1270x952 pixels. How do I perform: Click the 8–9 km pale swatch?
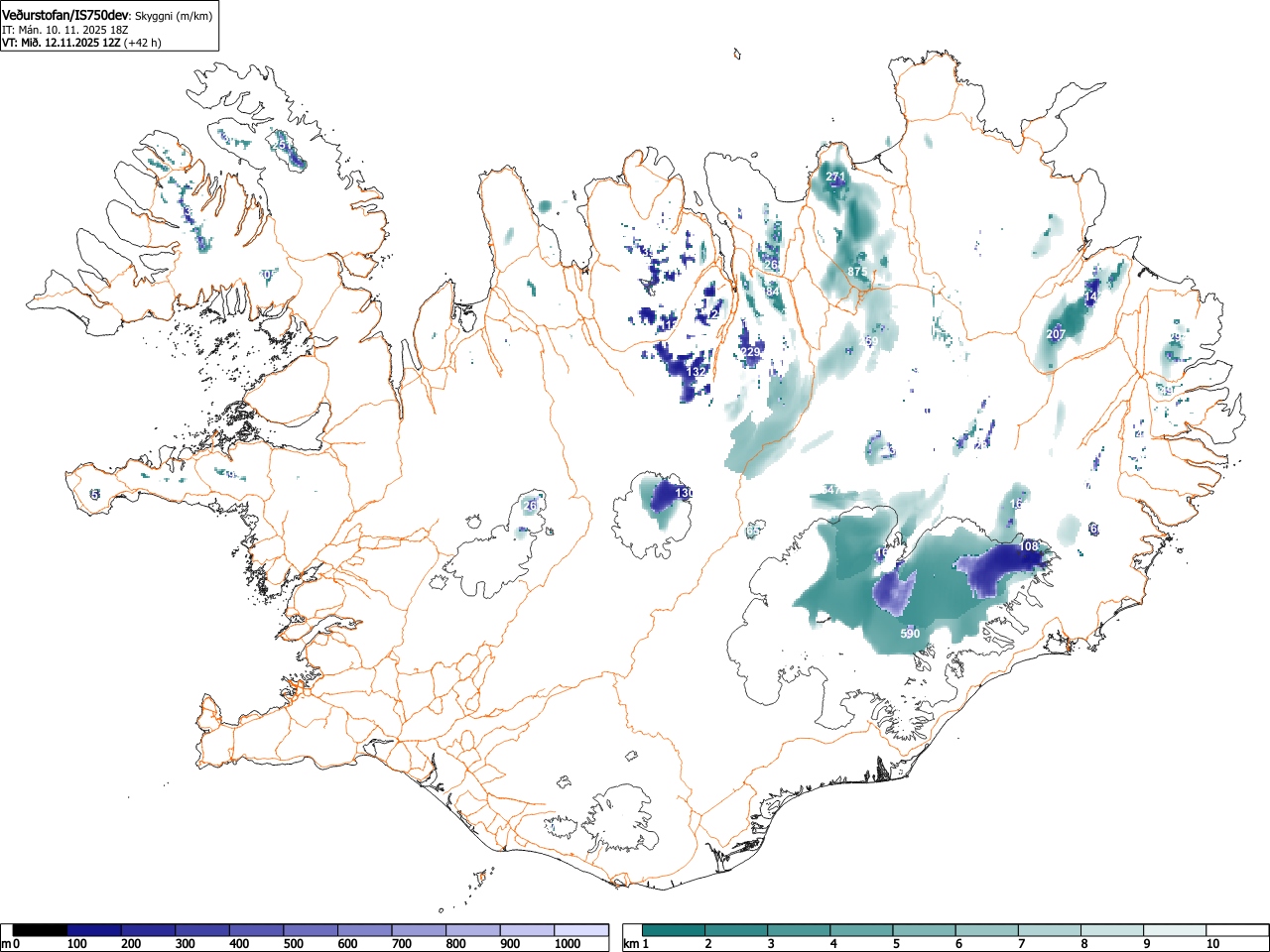point(1112,930)
